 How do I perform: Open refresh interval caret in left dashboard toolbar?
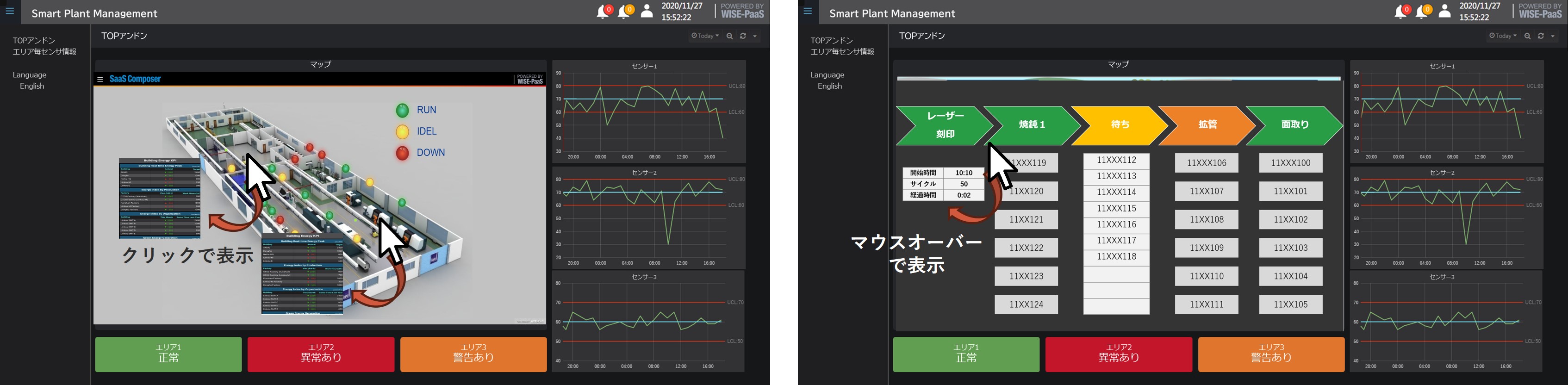point(755,37)
